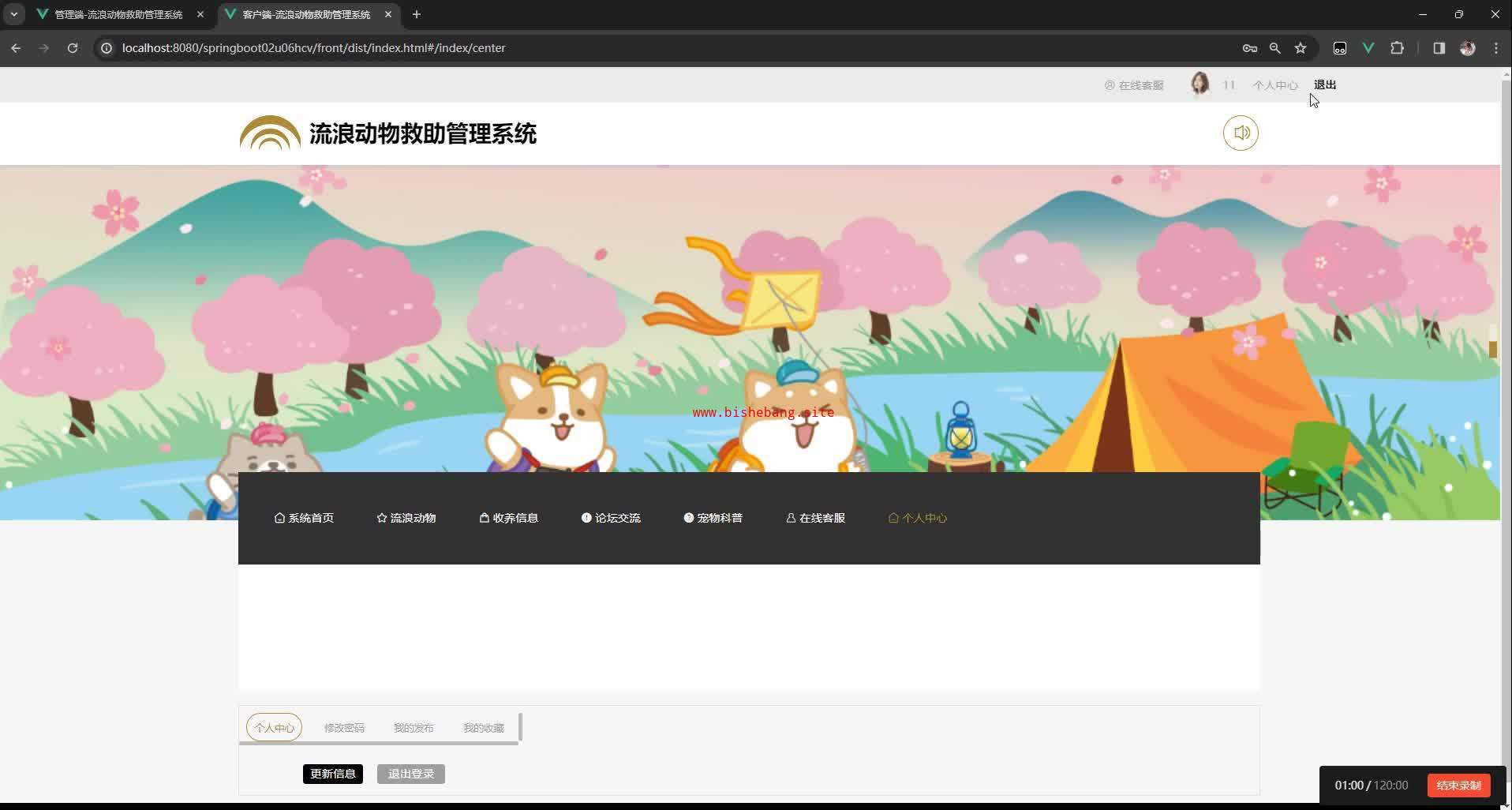Open browser zoom magnifier icon
1512x810 pixels.
1274,48
